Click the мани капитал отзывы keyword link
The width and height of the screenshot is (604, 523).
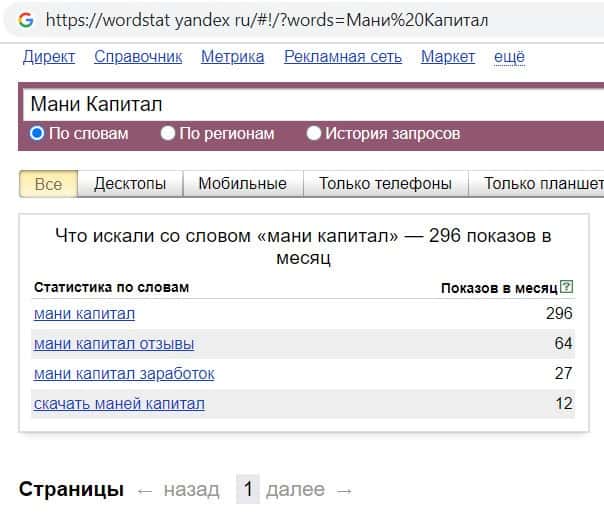click(x=114, y=344)
